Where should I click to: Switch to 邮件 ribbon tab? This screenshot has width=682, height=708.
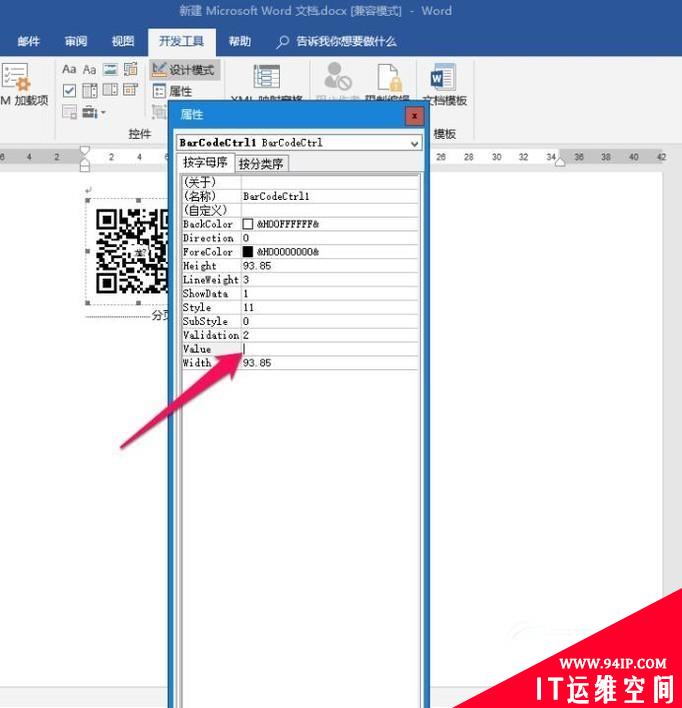coord(28,42)
